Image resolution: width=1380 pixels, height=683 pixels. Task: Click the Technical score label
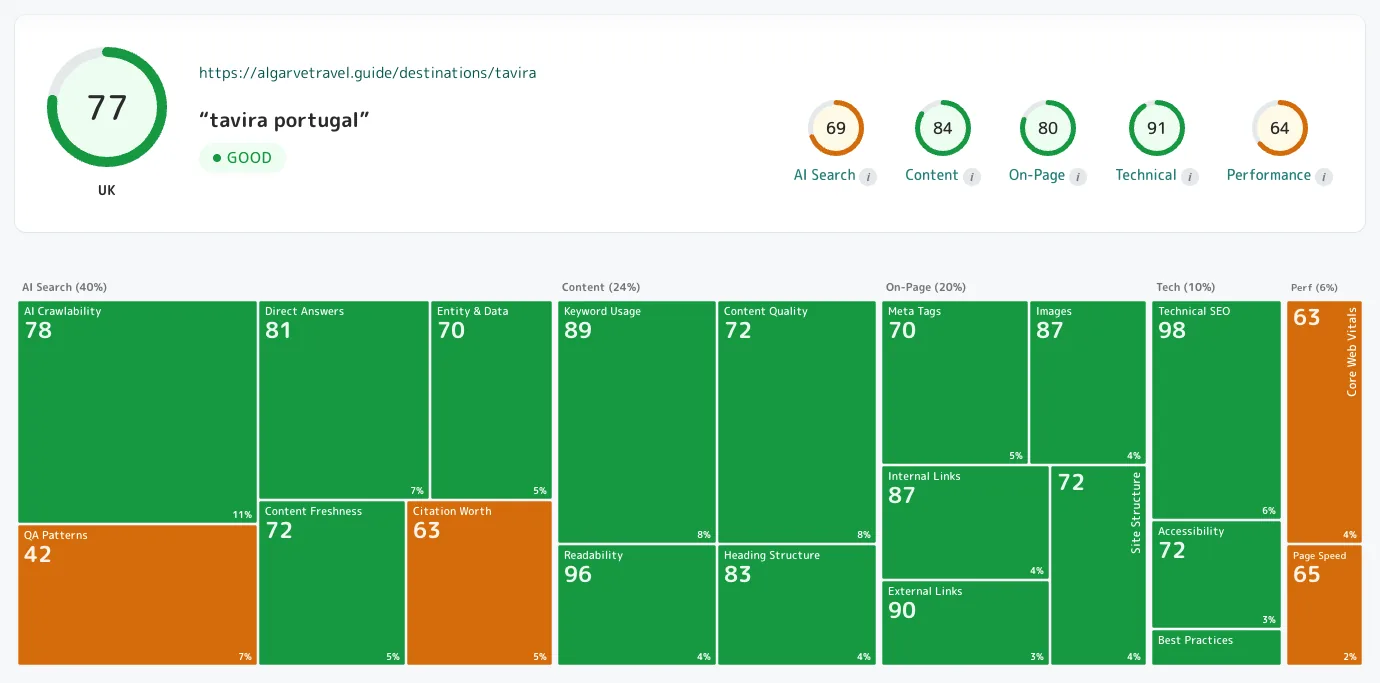[1146, 175]
